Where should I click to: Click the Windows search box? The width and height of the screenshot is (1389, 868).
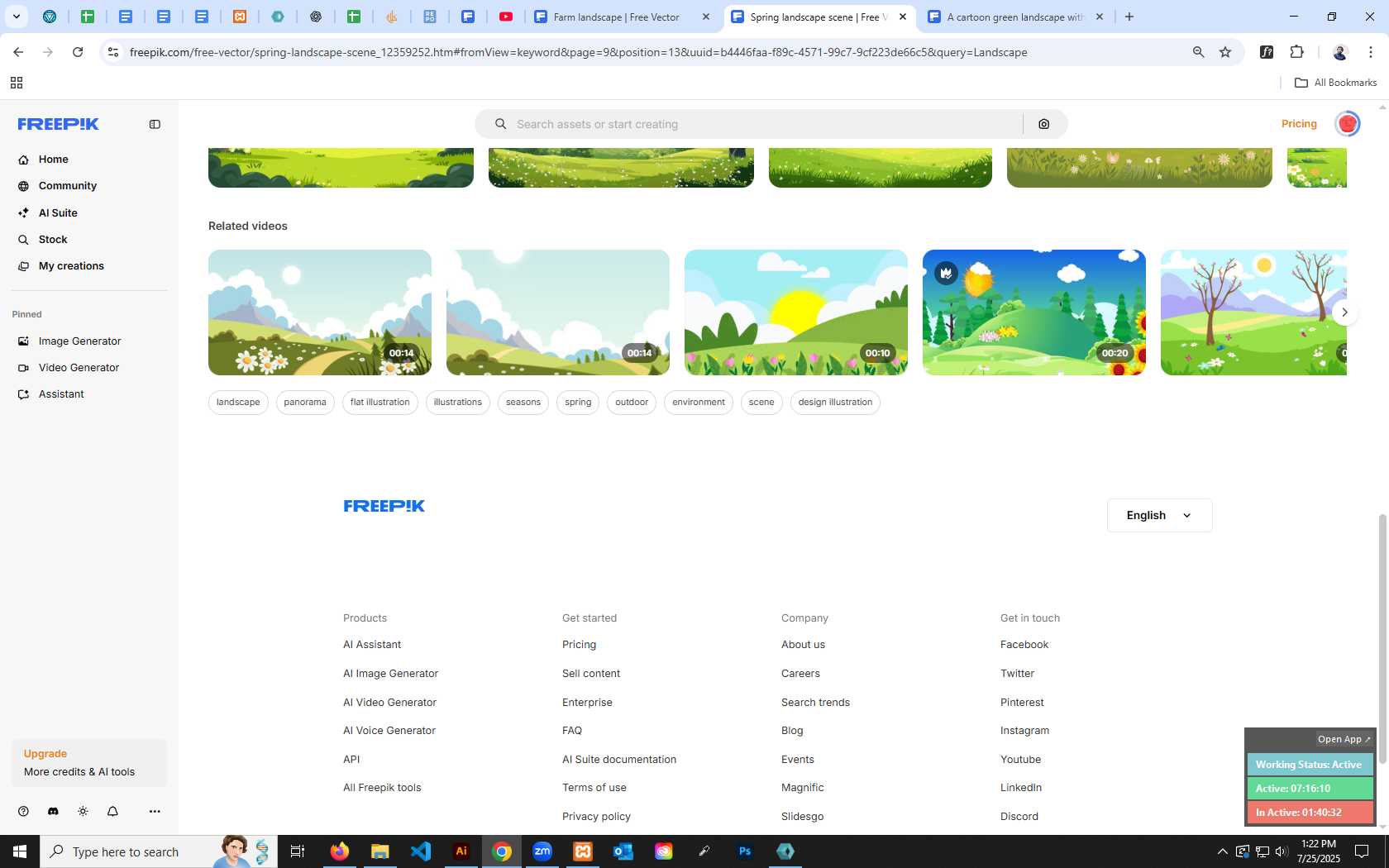(159, 851)
